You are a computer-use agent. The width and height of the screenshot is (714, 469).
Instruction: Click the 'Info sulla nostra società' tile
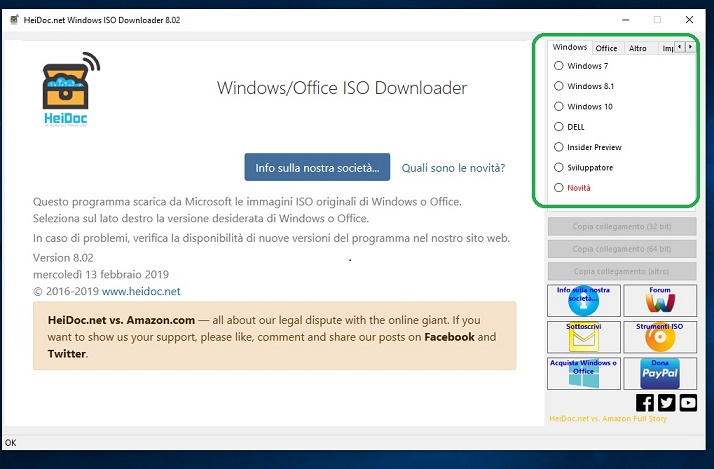point(584,301)
